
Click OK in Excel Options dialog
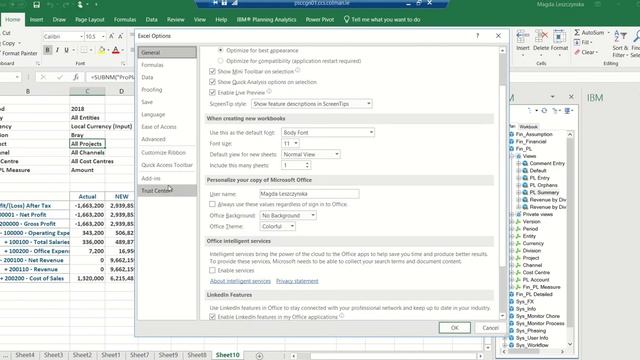pos(455,328)
